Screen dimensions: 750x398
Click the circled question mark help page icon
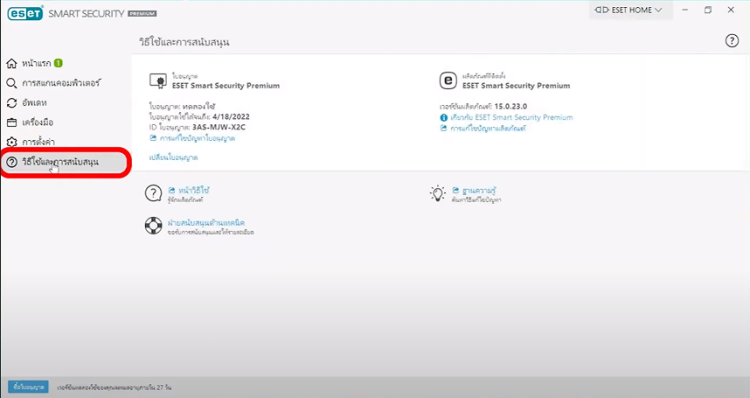[x=153, y=193]
